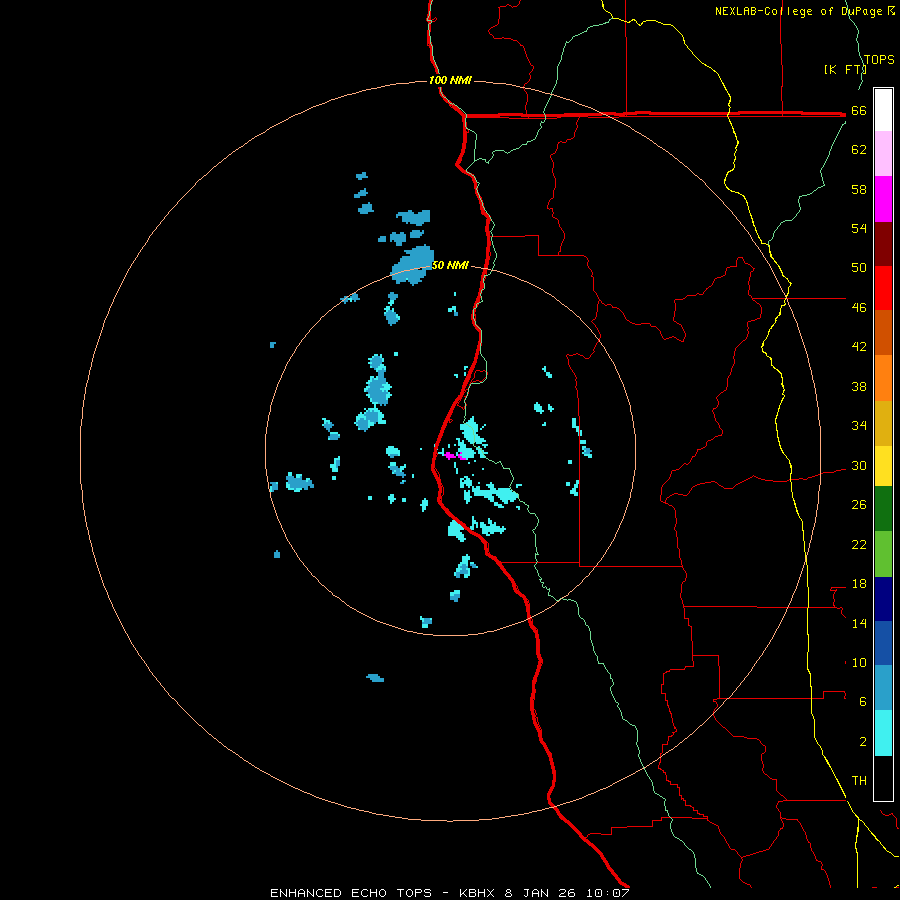Pick the dark green color scale swatch
900x900 pixels.
click(x=883, y=509)
